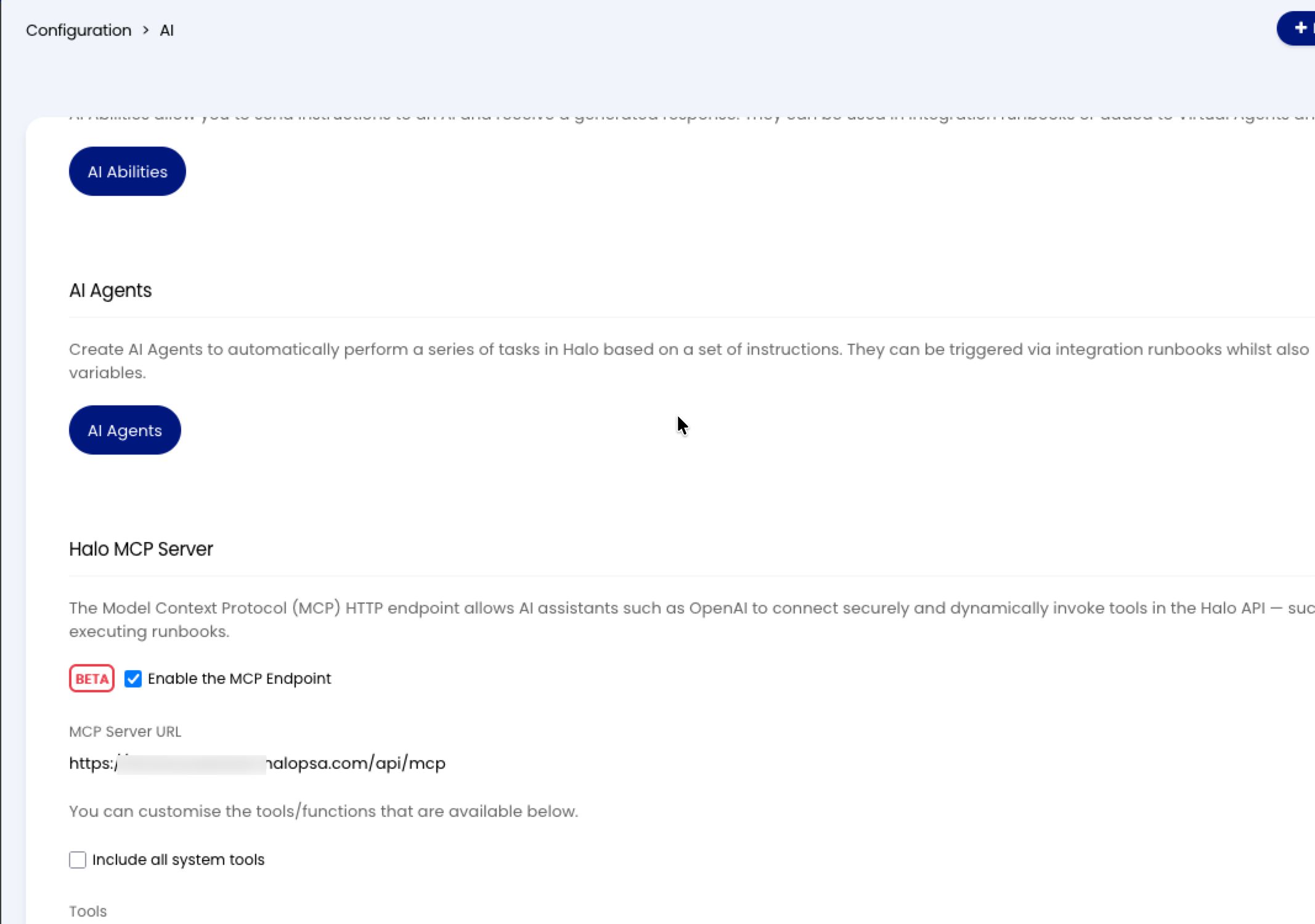The image size is (1315, 924).
Task: Disable the Enable the MCP Endpoint checkbox
Action: pyautogui.click(x=133, y=679)
